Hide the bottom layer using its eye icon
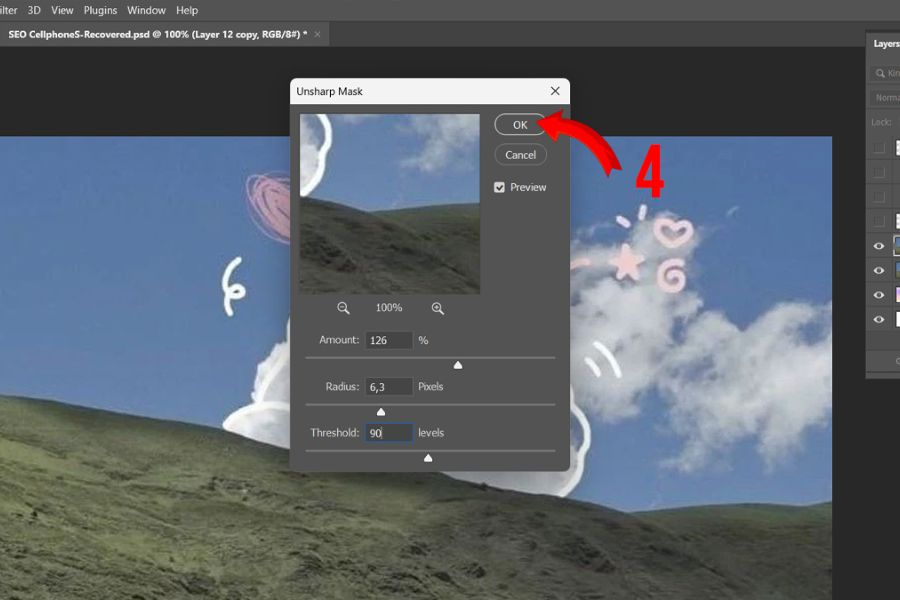Image resolution: width=900 pixels, height=600 pixels. (879, 320)
